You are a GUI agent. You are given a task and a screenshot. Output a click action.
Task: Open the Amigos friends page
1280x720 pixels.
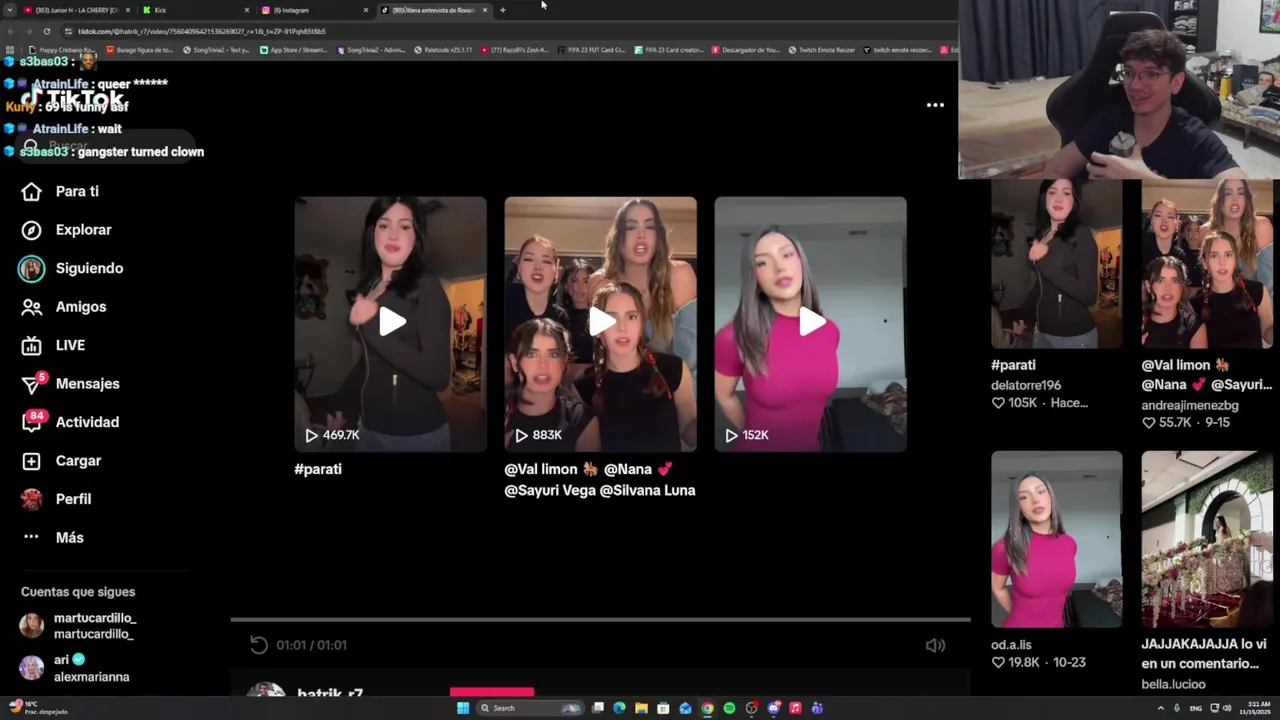(64, 307)
